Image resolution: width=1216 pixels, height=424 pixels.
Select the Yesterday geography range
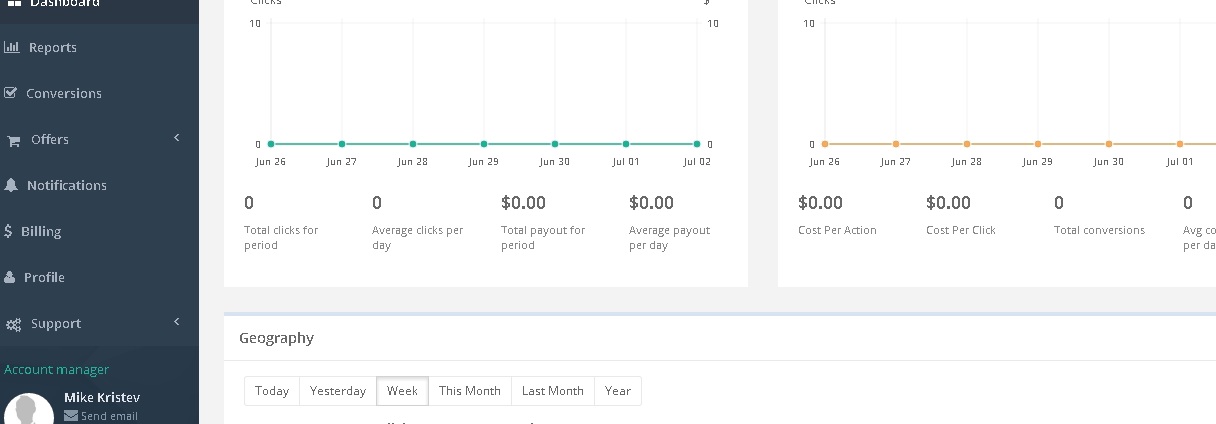(338, 391)
